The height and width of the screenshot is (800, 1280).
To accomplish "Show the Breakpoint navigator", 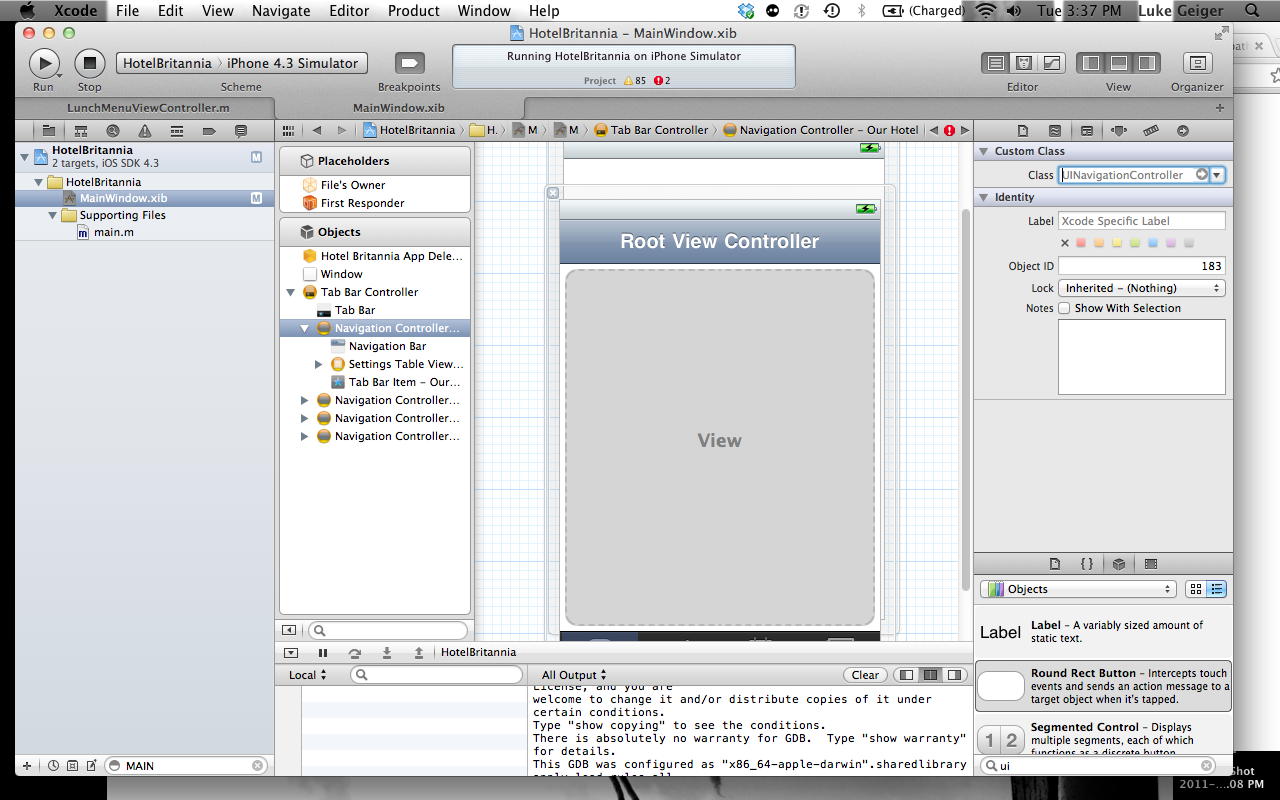I will 209,131.
